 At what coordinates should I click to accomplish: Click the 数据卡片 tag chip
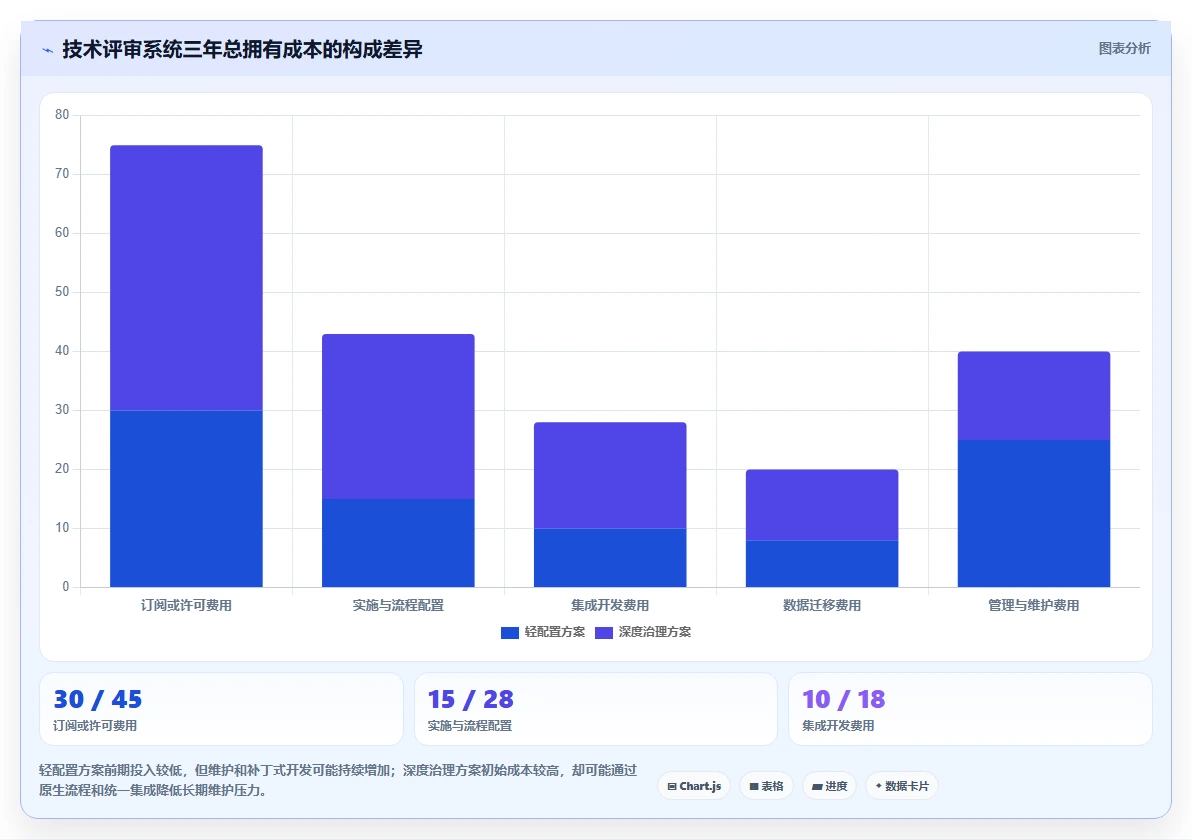coord(902,786)
